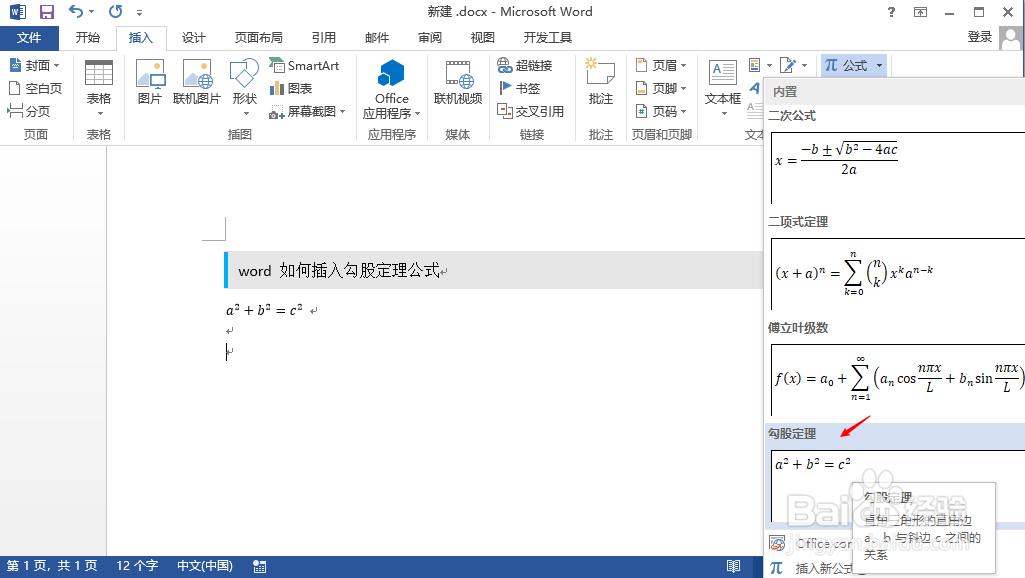The height and width of the screenshot is (578, 1025).
Task: Insert a hyperlink (超链接)
Action: (x=525, y=65)
